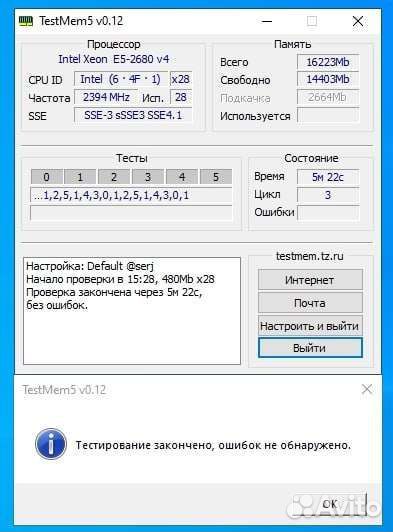Click the Свободно 14403Mb field
The height and width of the screenshot is (532, 393).
click(x=328, y=79)
